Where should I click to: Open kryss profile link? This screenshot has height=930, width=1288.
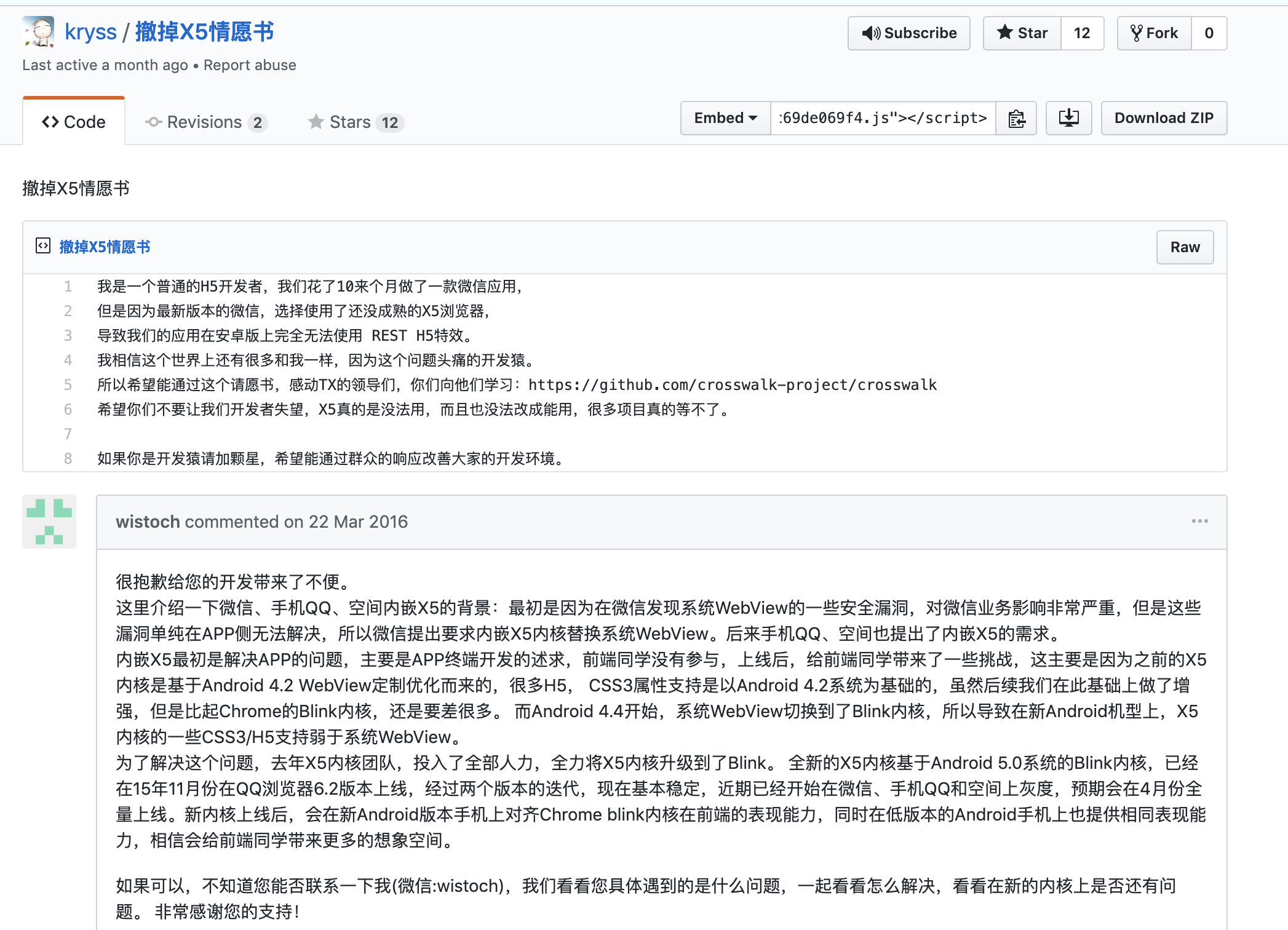click(90, 32)
